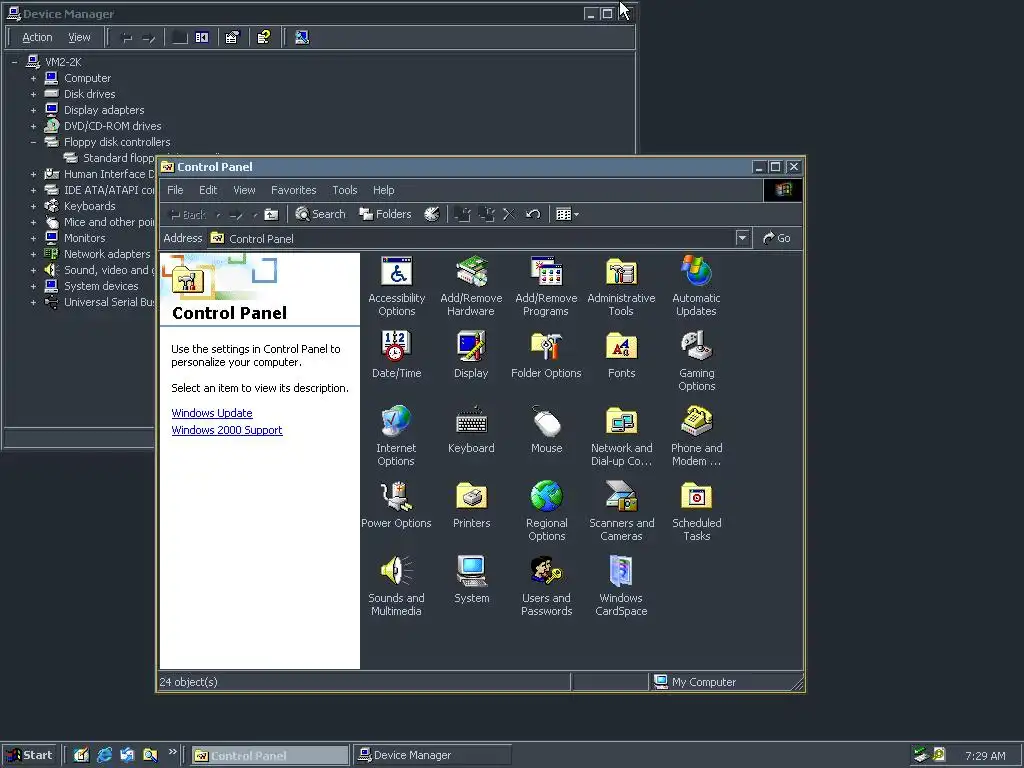Image resolution: width=1024 pixels, height=768 pixels.
Task: Click the Go button
Action: click(777, 238)
